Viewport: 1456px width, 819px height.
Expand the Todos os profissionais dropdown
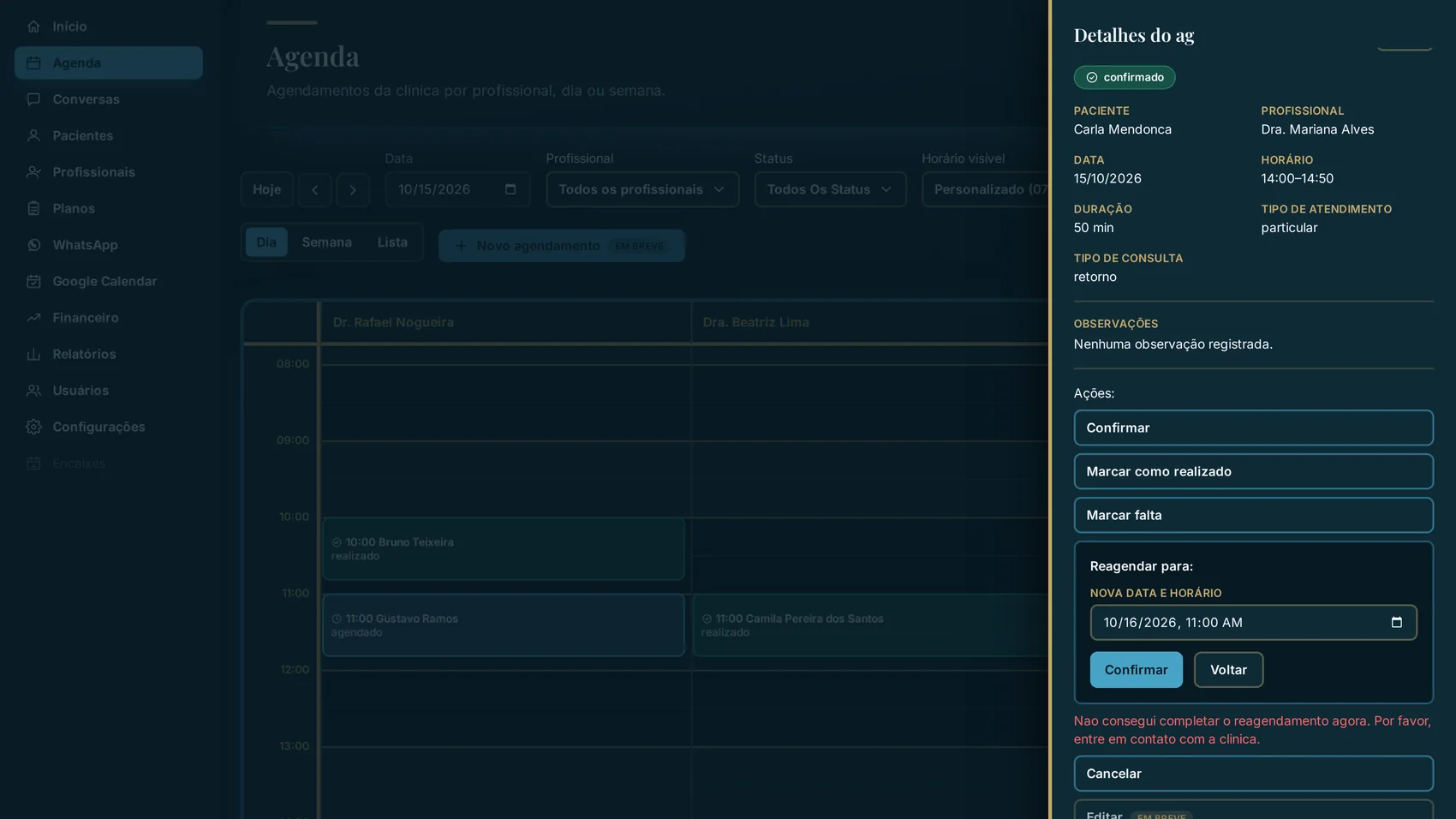[642, 189]
